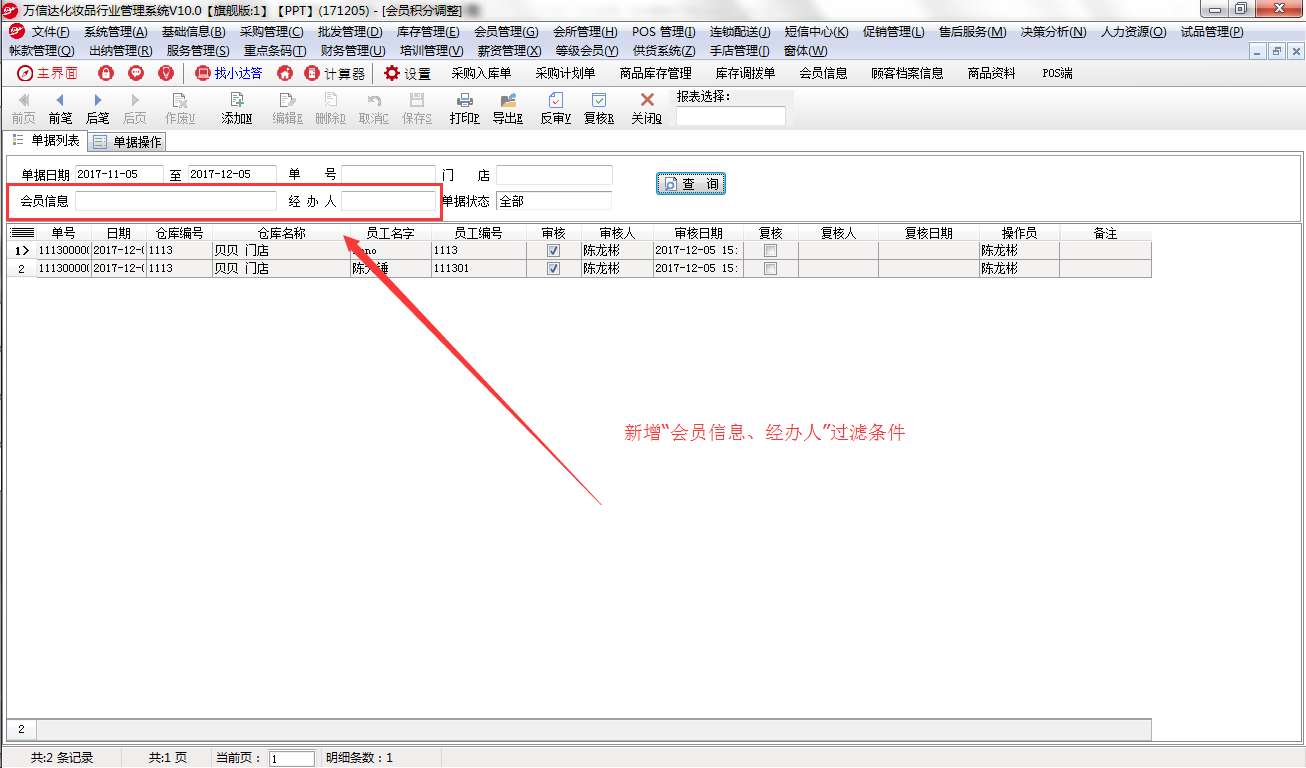1306x768 pixels.
Task: Go to 前笔 previous record
Action: tap(60, 108)
